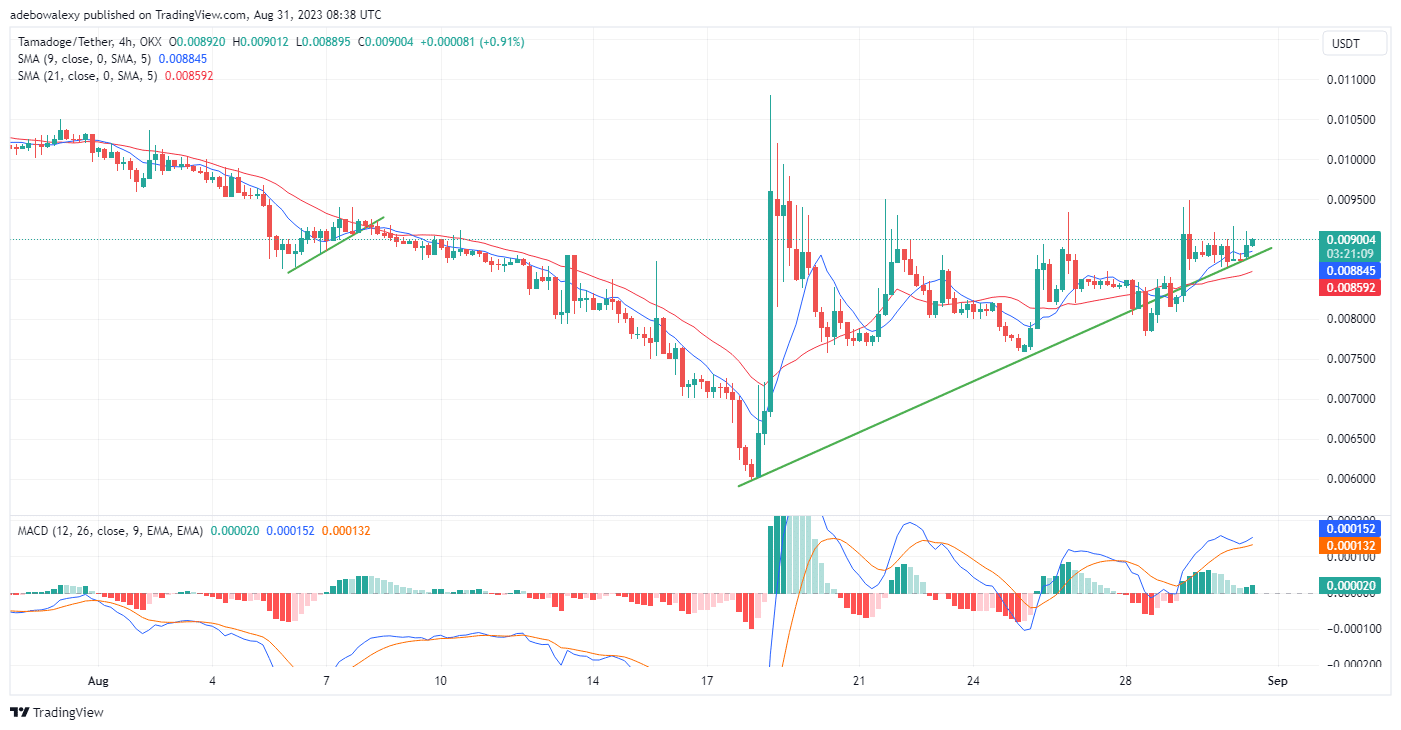The height and width of the screenshot is (730, 1401).
Task: Click the 0.006000 price axis level
Action: [1351, 479]
